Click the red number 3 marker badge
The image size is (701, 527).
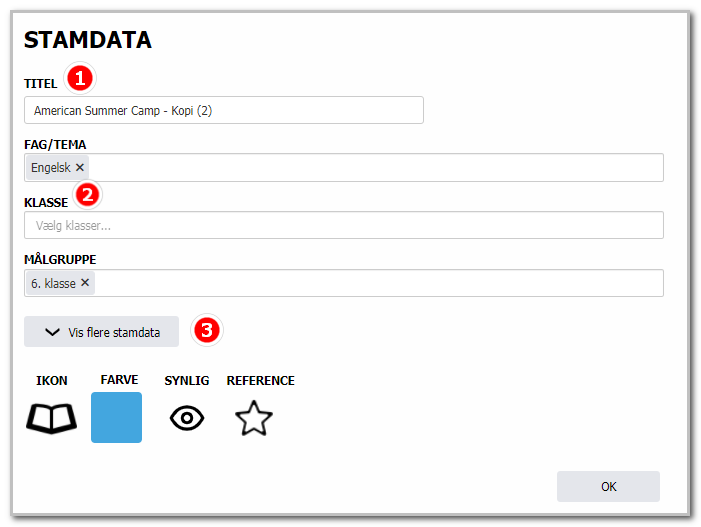click(207, 330)
